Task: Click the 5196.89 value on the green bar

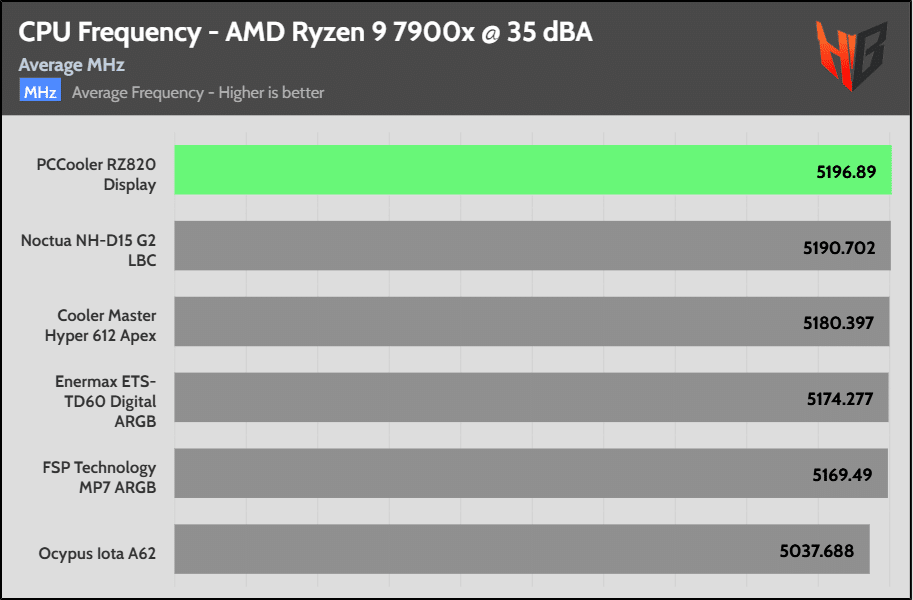Action: point(845,172)
